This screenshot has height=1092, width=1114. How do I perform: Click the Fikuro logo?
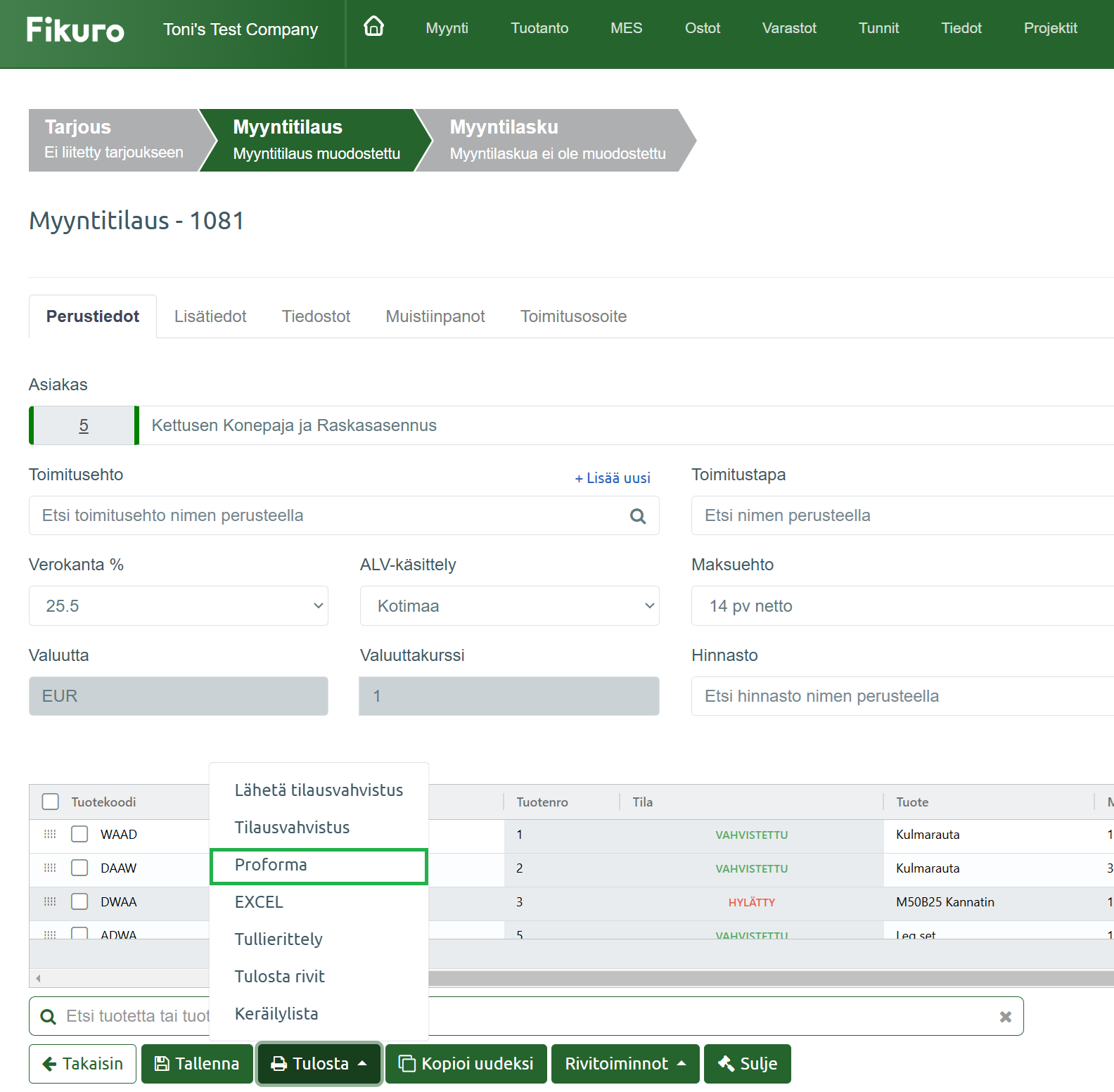coord(75,30)
